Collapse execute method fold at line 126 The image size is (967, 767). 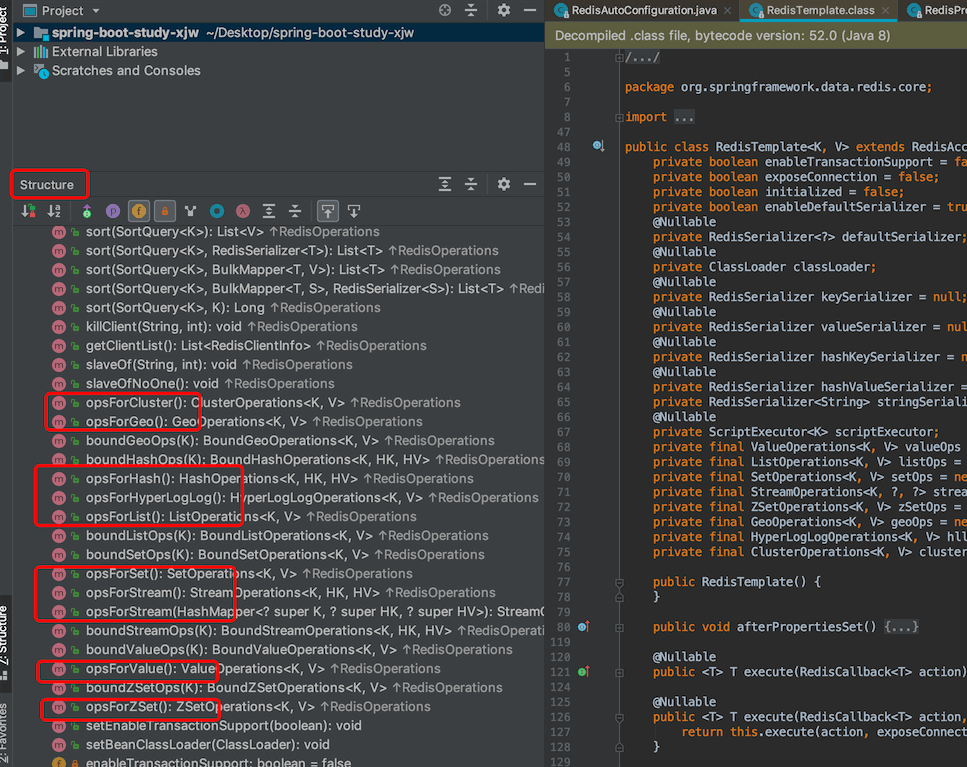619,717
